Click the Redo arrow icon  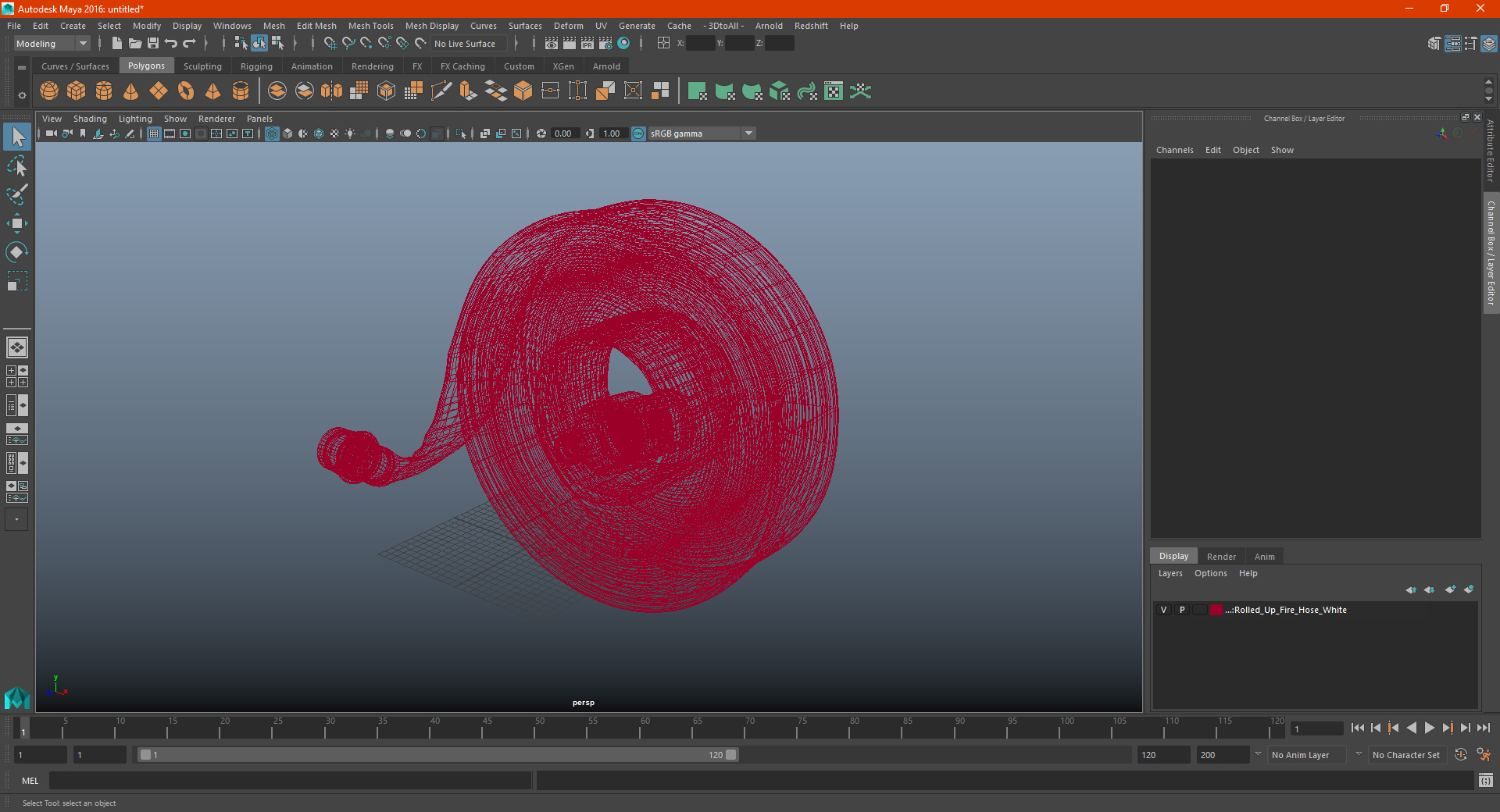189,44
